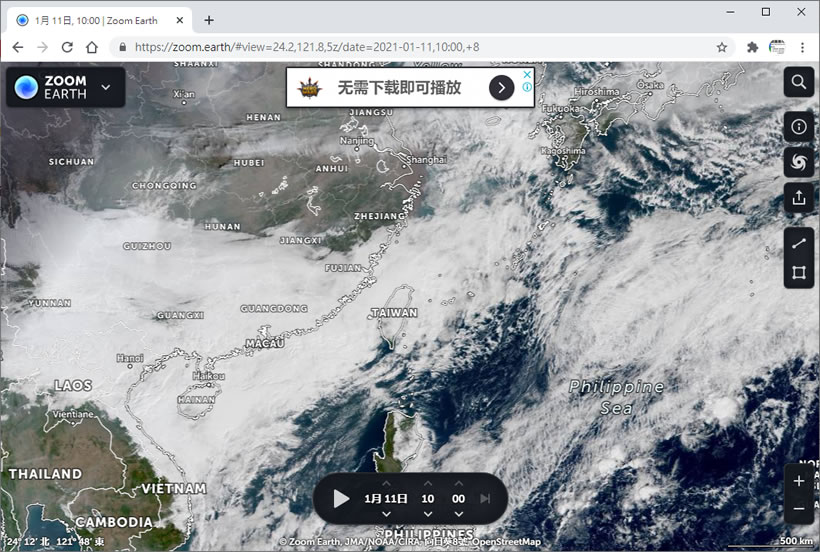
Task: Select the measure distance line tool
Action: [799, 243]
